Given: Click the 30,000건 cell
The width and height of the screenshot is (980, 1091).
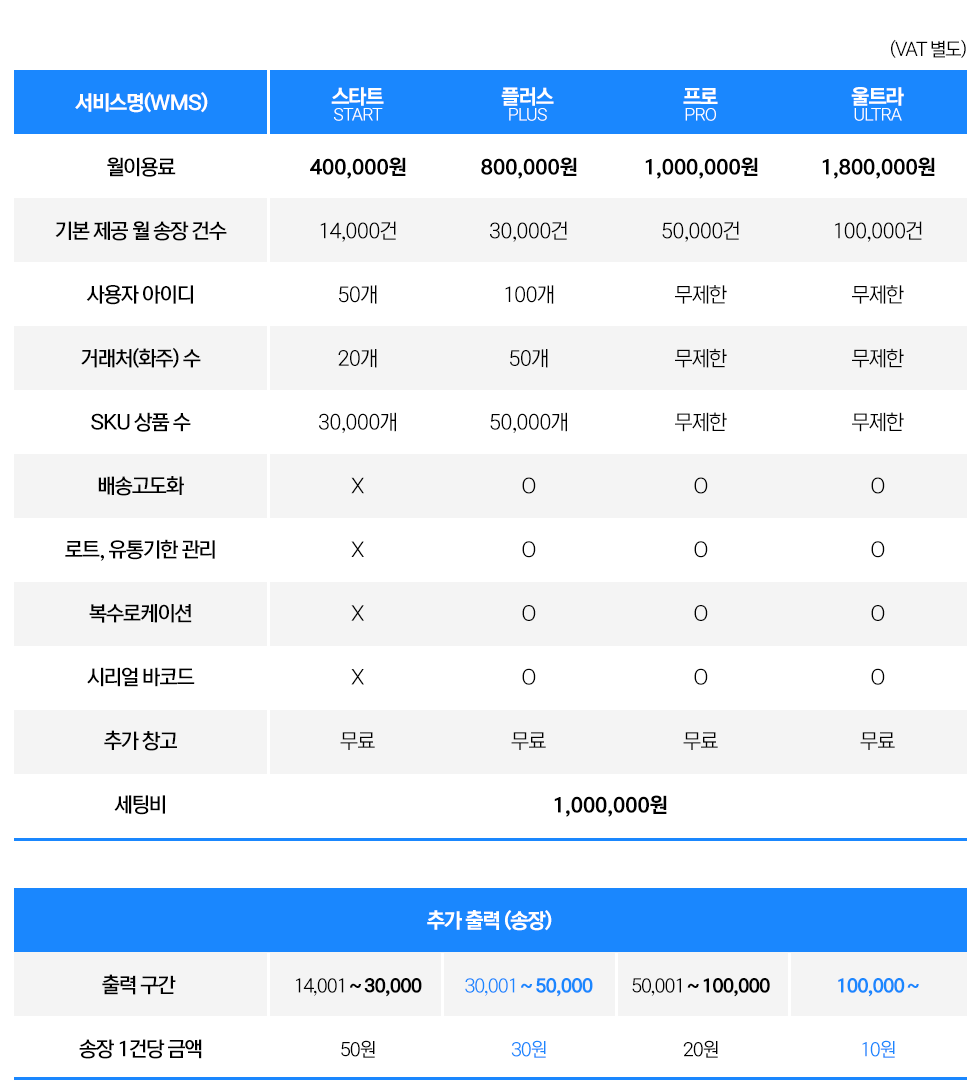Looking at the screenshot, I should 528,231.
